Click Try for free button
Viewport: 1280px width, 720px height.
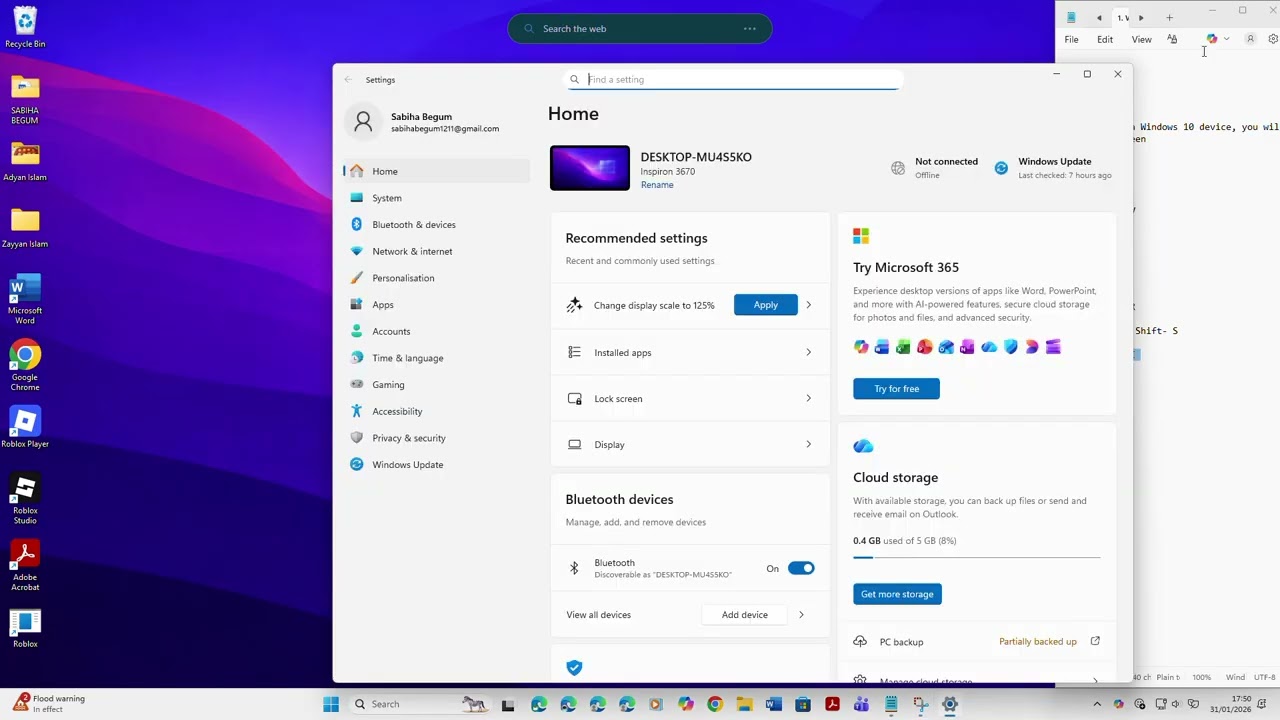point(896,389)
